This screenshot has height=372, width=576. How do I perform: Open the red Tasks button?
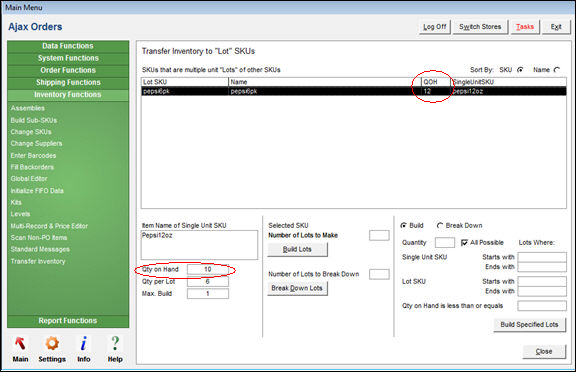click(x=525, y=27)
